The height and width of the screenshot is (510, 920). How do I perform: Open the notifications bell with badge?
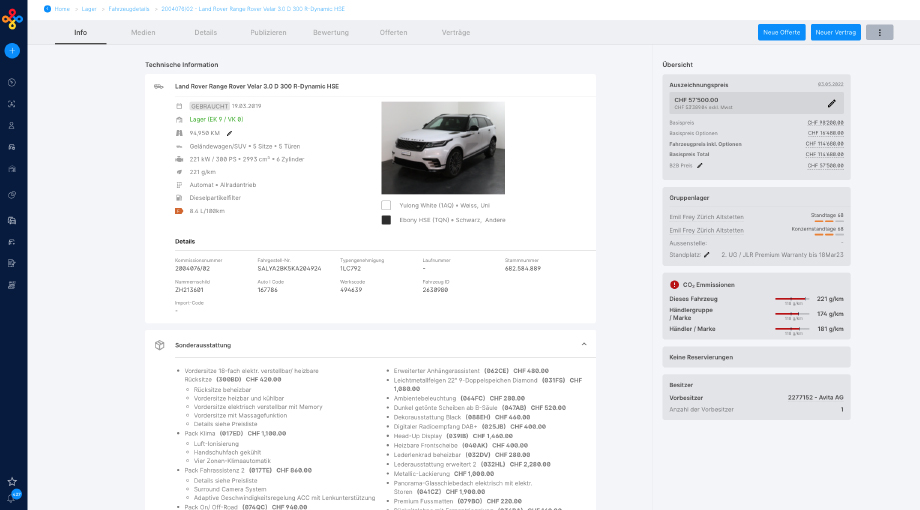coord(13,497)
